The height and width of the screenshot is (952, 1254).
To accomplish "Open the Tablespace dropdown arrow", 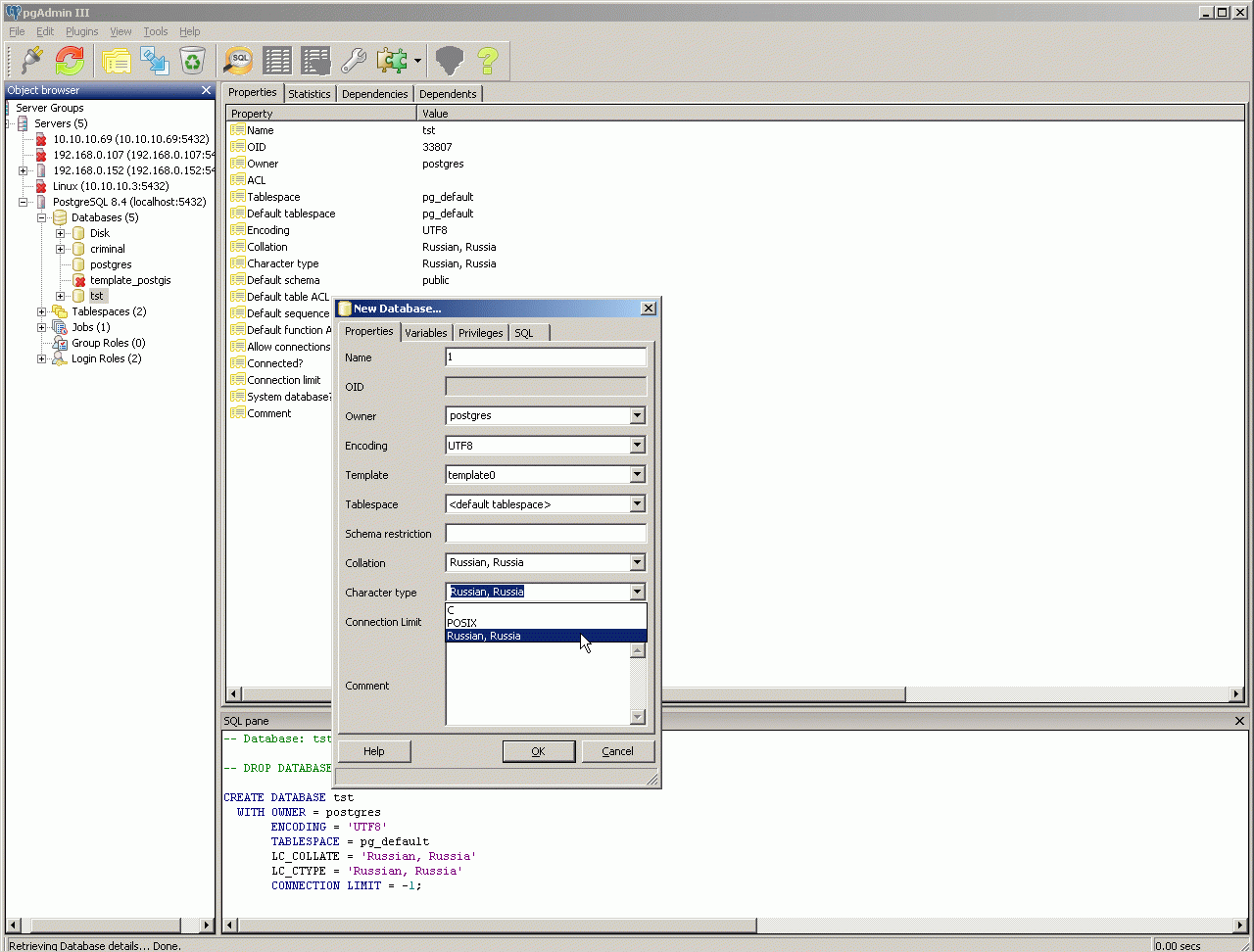I will click(637, 503).
